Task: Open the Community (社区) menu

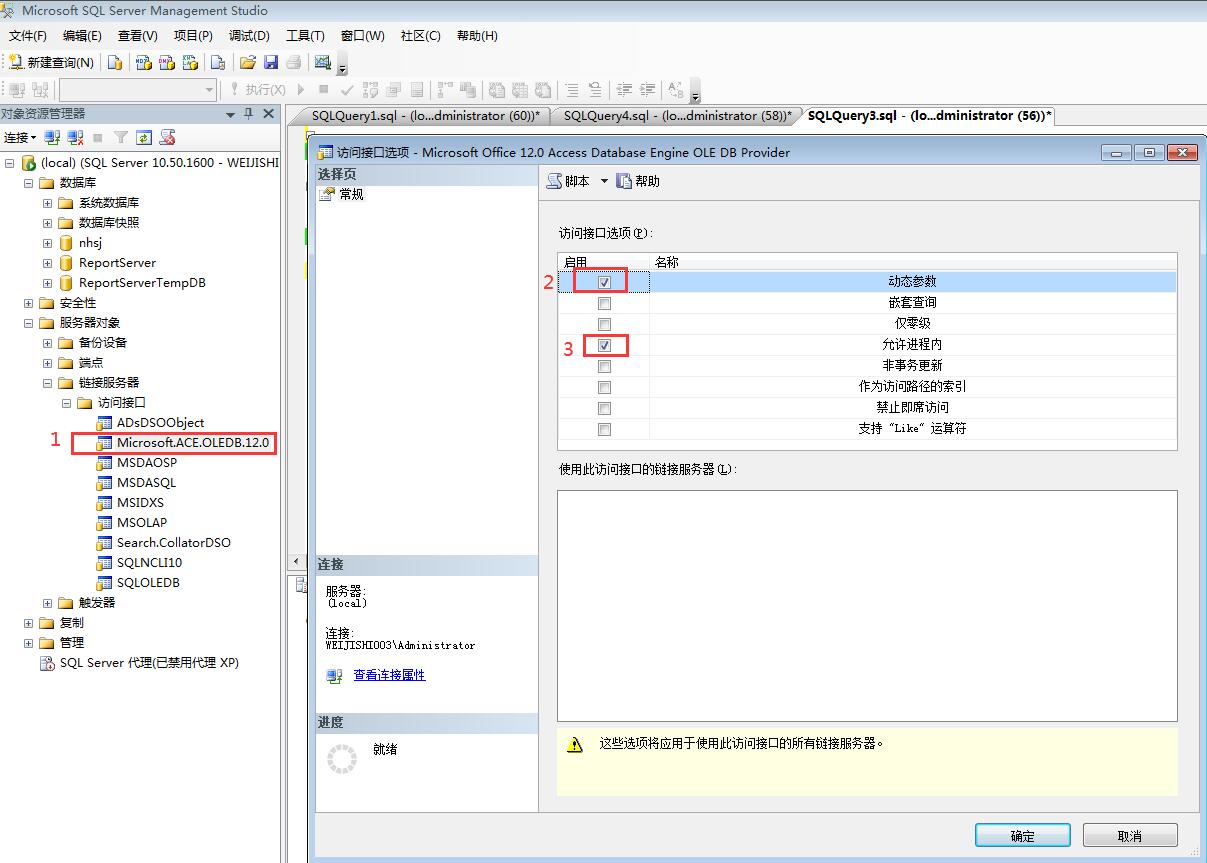Action: [x=420, y=36]
